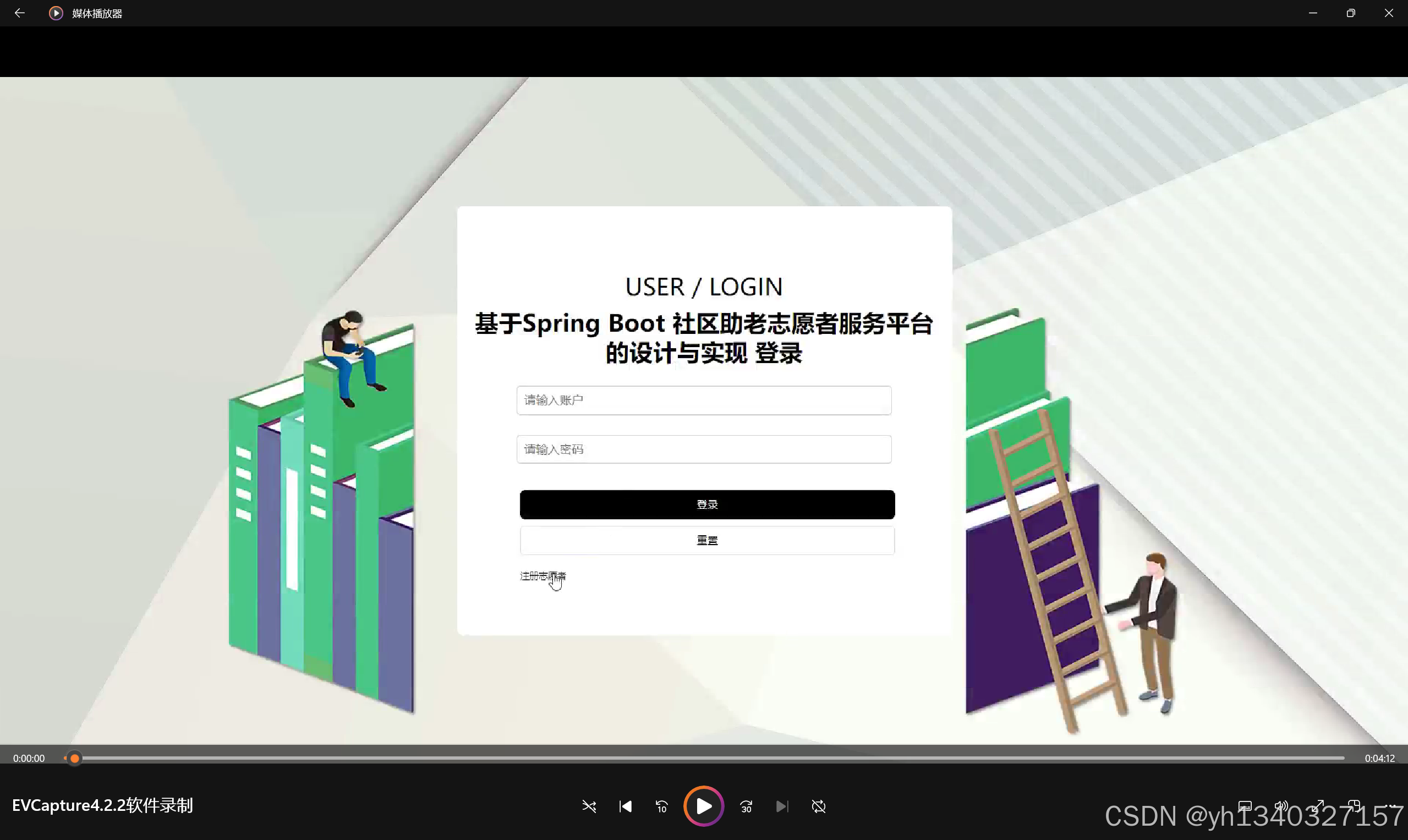Viewport: 1408px width, 840px height.
Task: Click the 请输入账户 account field
Action: pos(704,400)
